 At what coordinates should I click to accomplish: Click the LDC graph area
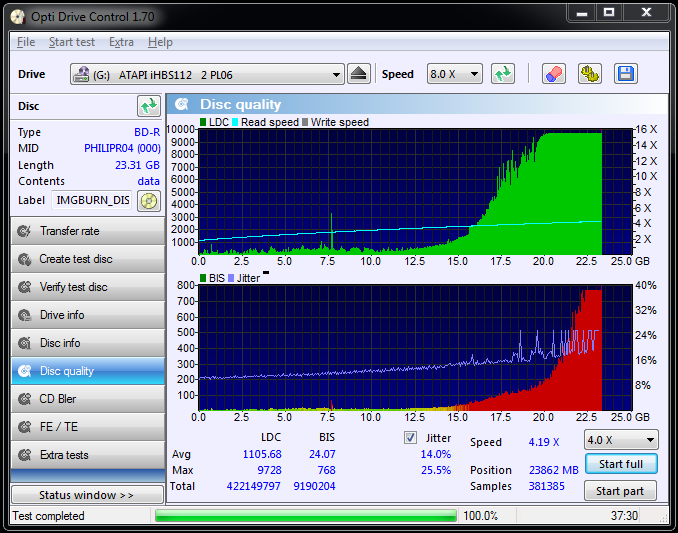(415, 191)
